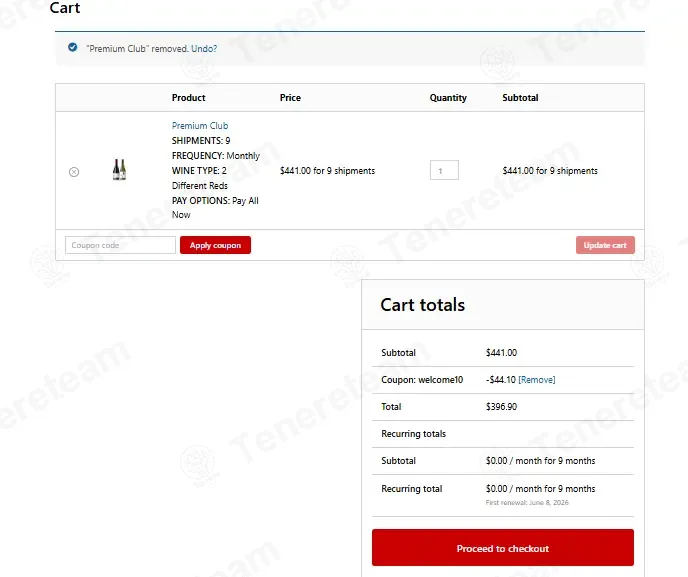Open the wine bottles product thumbnail
The width and height of the screenshot is (688, 577).
tap(119, 169)
